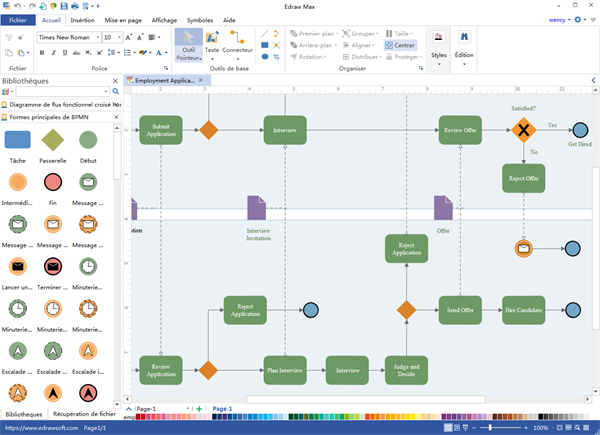The height and width of the screenshot is (435, 600).
Task: Switch to the Mise en page tab
Action: pyautogui.click(x=123, y=20)
